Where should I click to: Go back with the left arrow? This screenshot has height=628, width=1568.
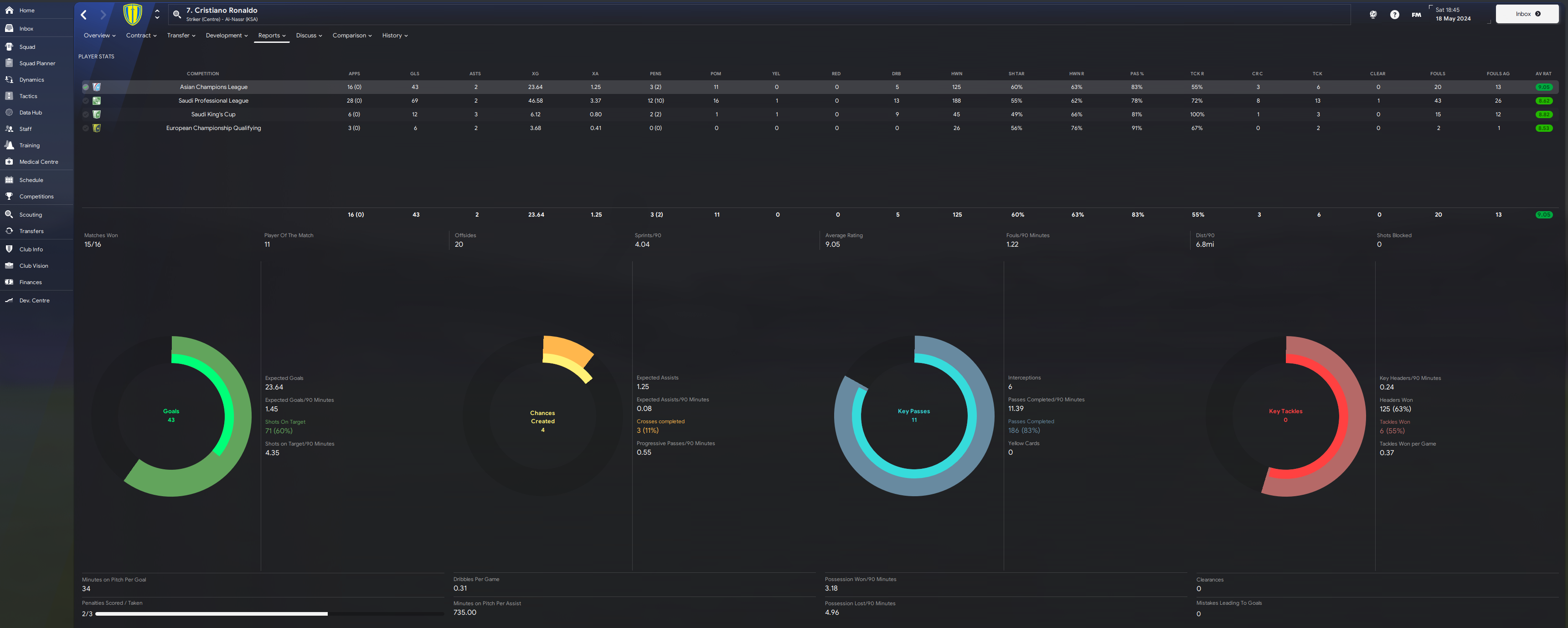84,15
